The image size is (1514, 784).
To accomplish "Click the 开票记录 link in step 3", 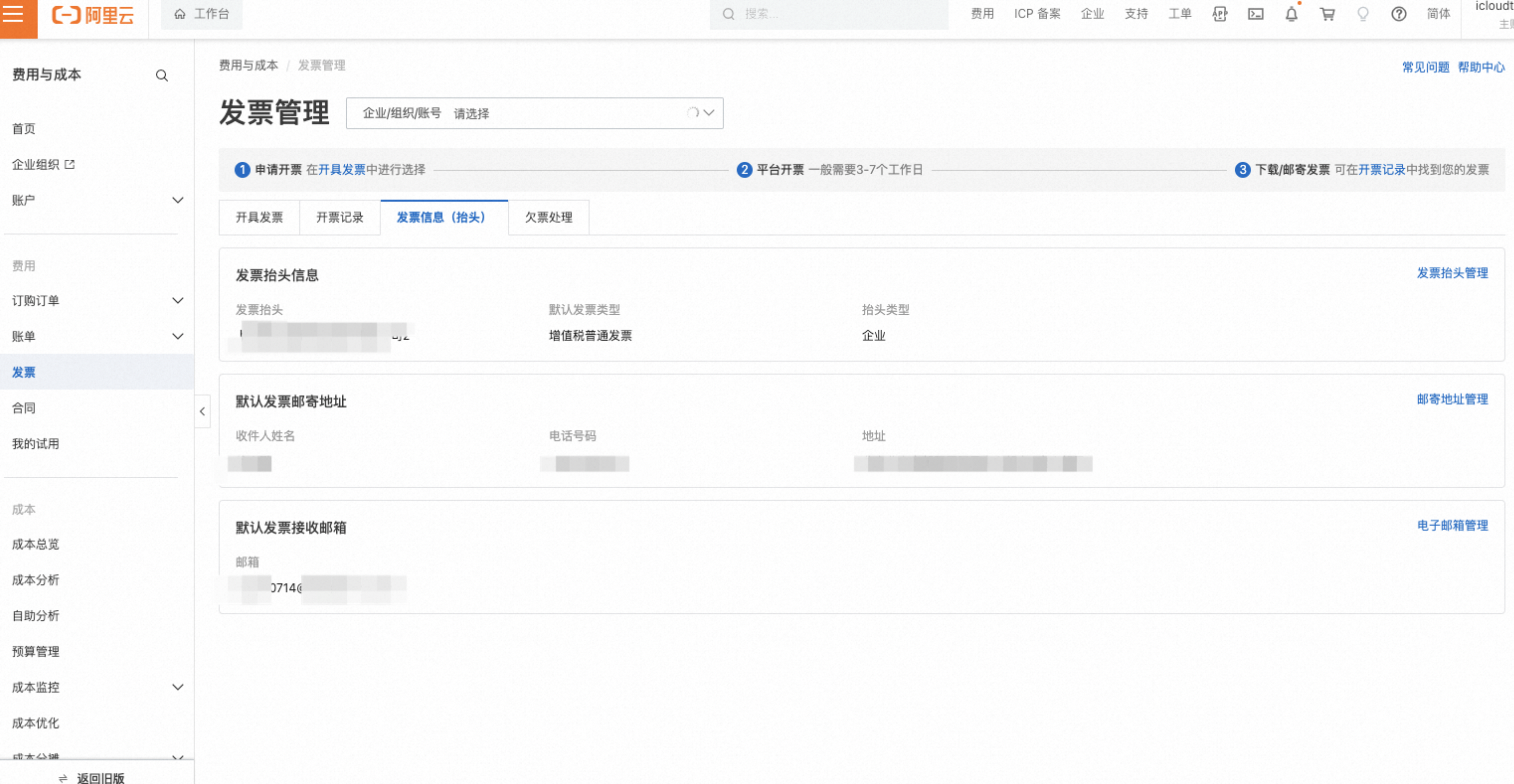I will coord(1382,169).
